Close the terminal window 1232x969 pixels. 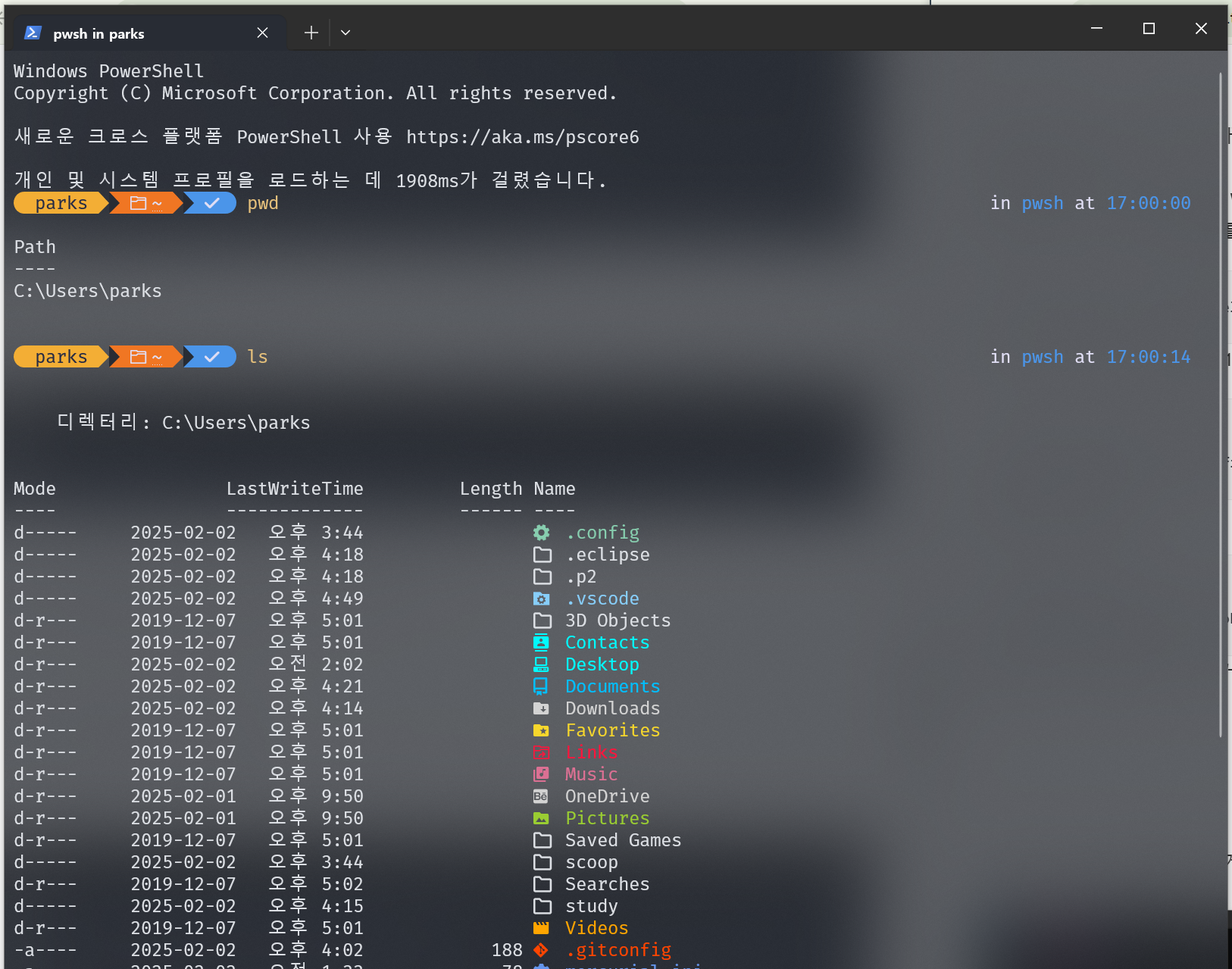[1201, 28]
